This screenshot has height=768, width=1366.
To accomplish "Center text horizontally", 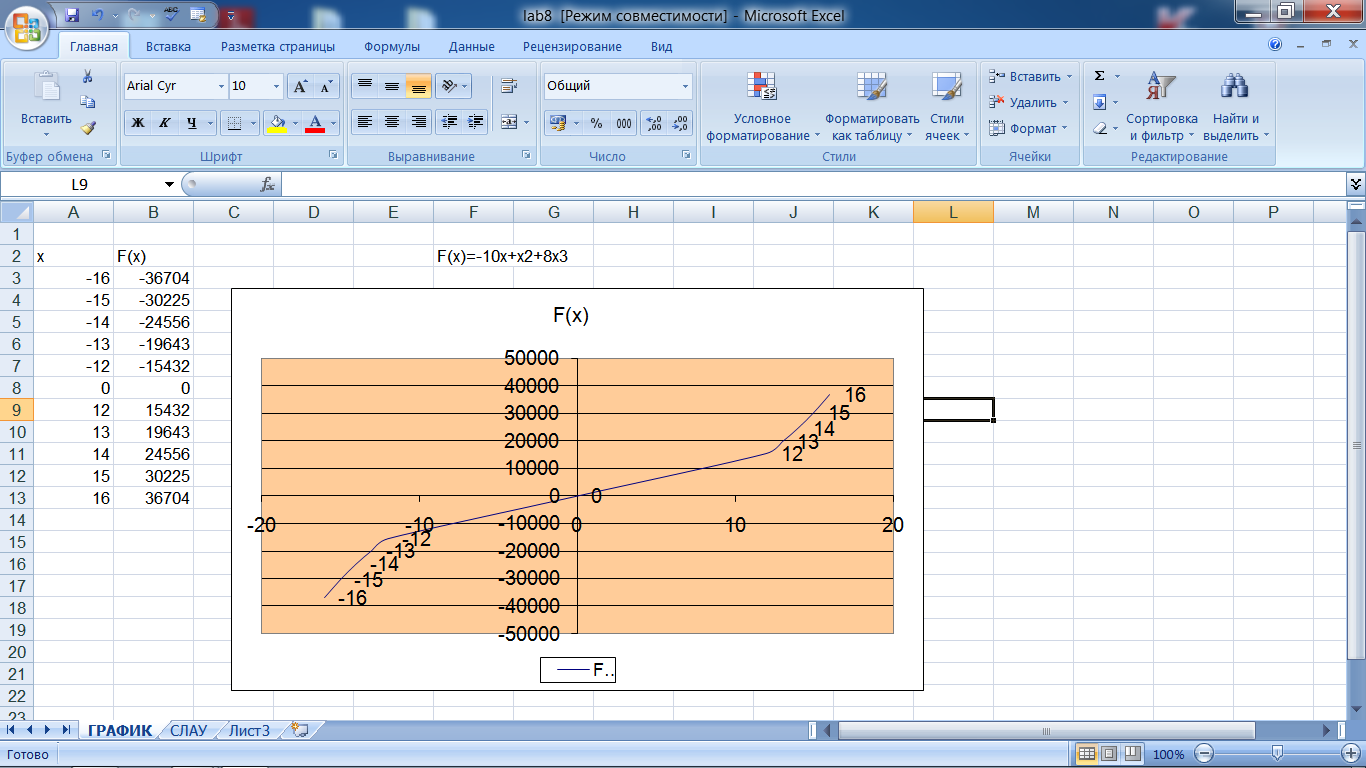I will click(392, 122).
